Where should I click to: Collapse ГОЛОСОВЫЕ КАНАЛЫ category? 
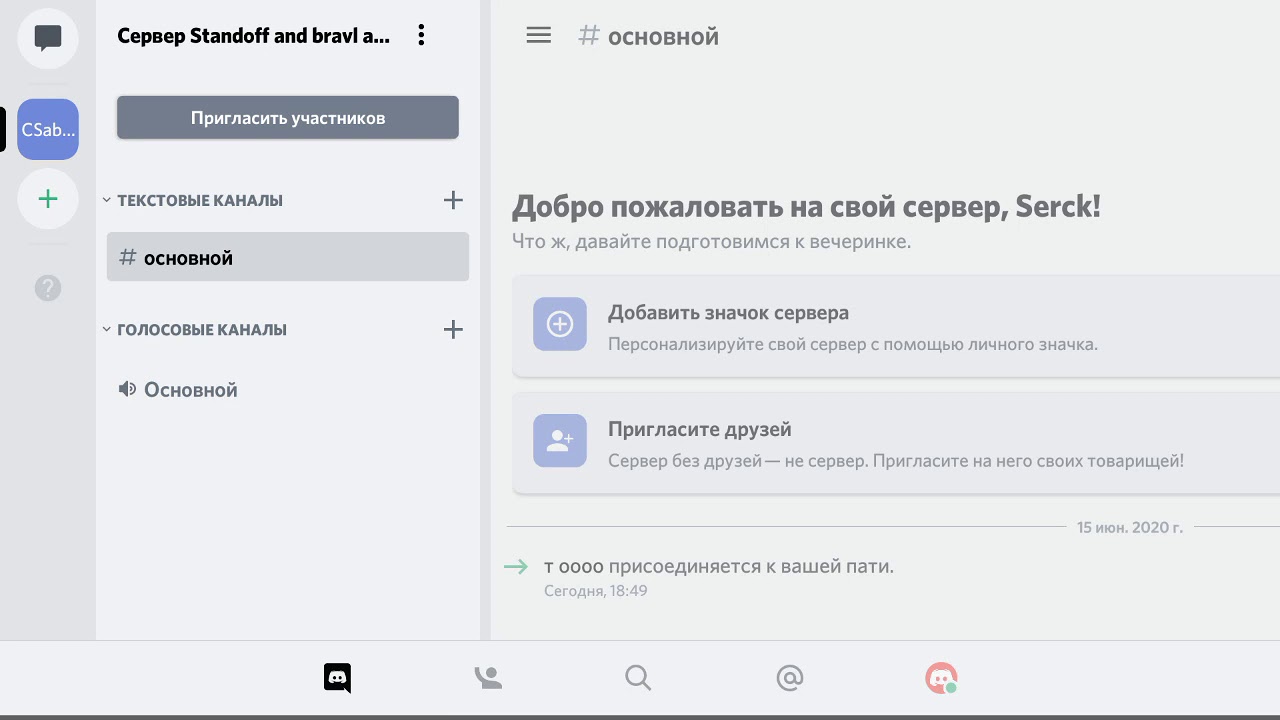coord(195,329)
